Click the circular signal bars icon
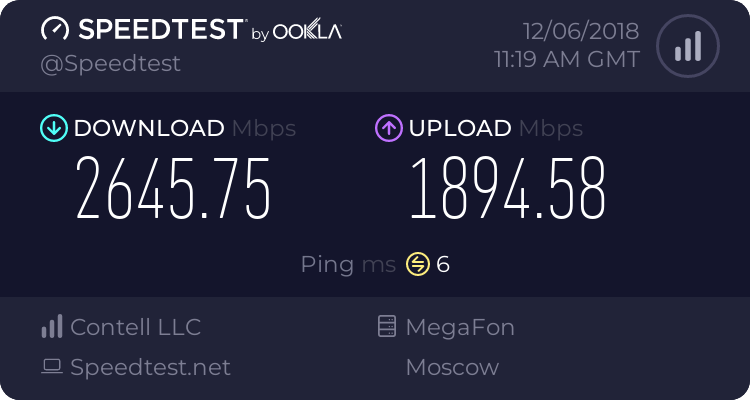 688,46
